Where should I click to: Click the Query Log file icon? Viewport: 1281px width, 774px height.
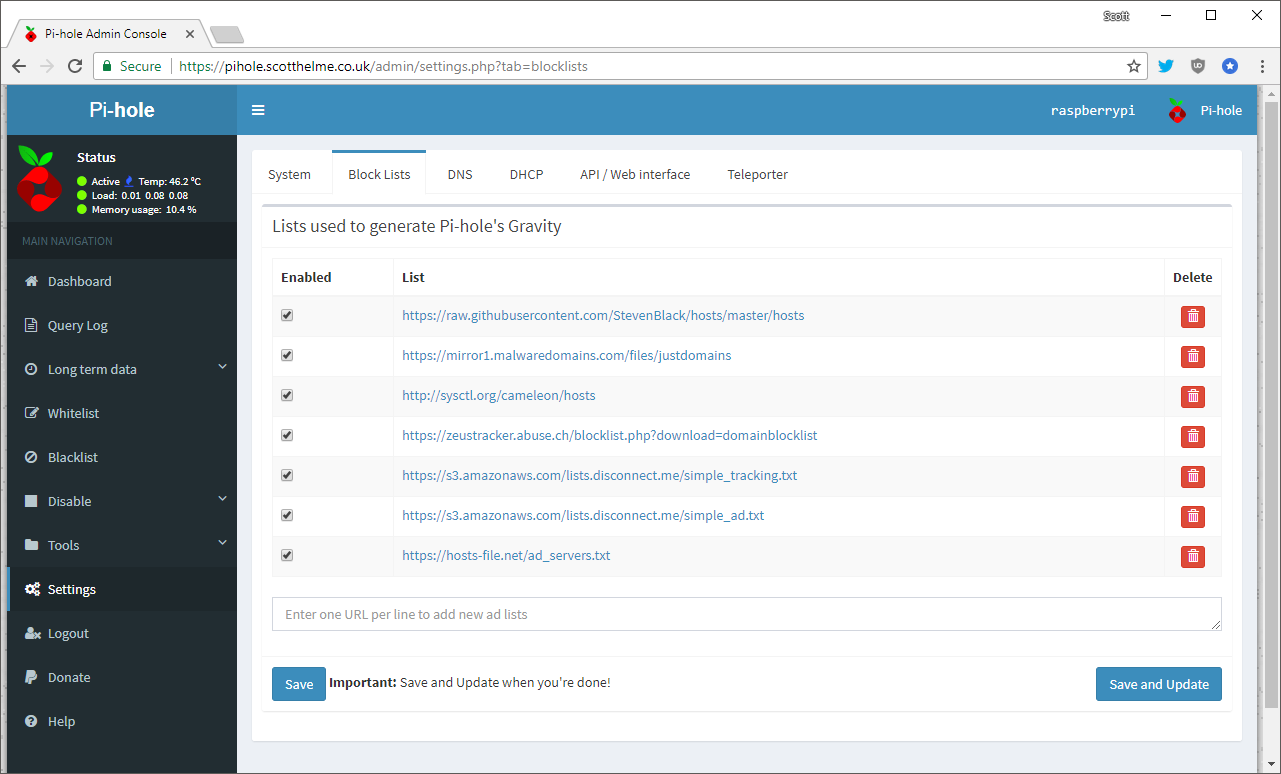click(x=31, y=325)
